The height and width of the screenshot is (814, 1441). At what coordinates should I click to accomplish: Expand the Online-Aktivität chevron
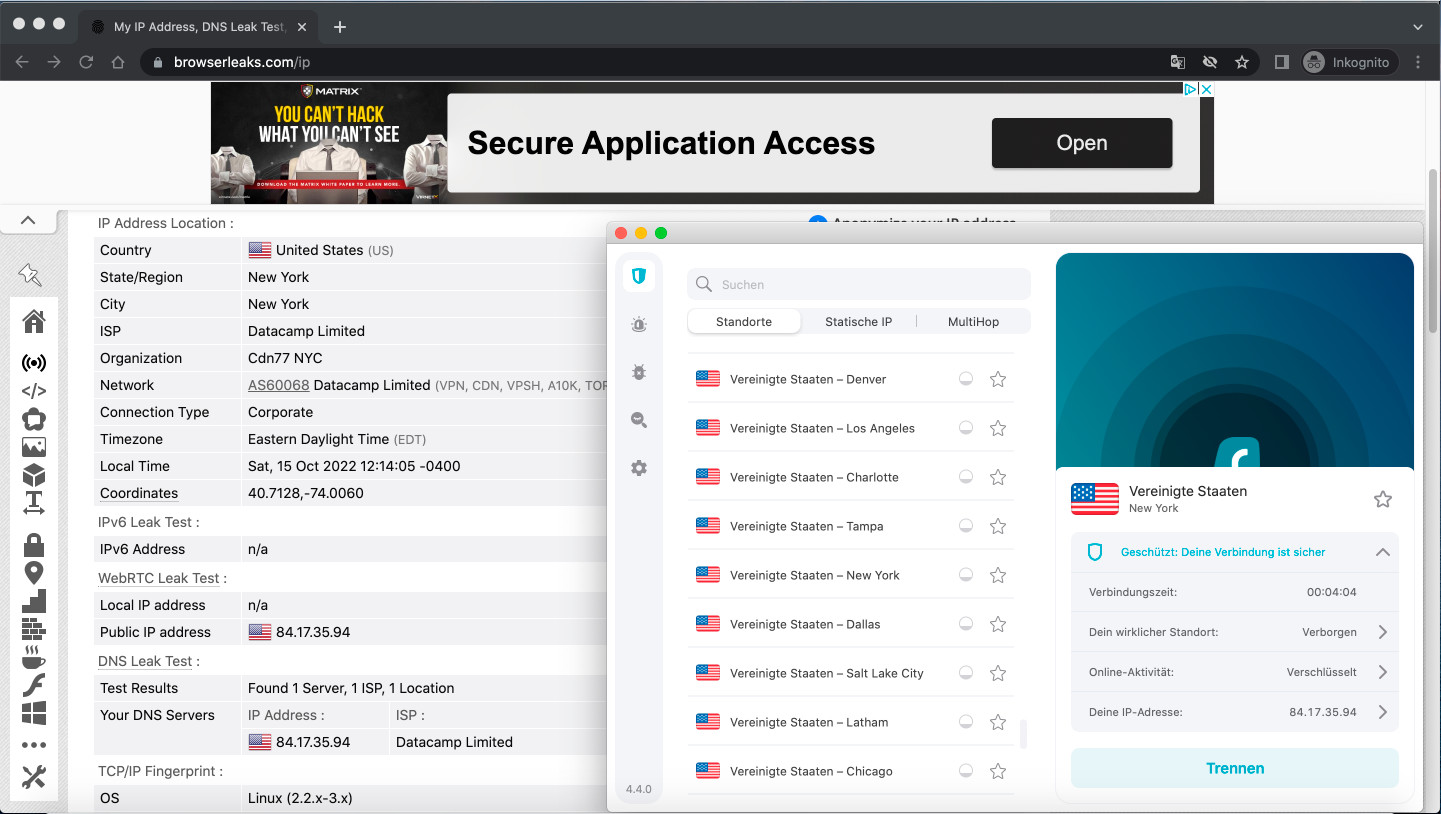(1383, 672)
